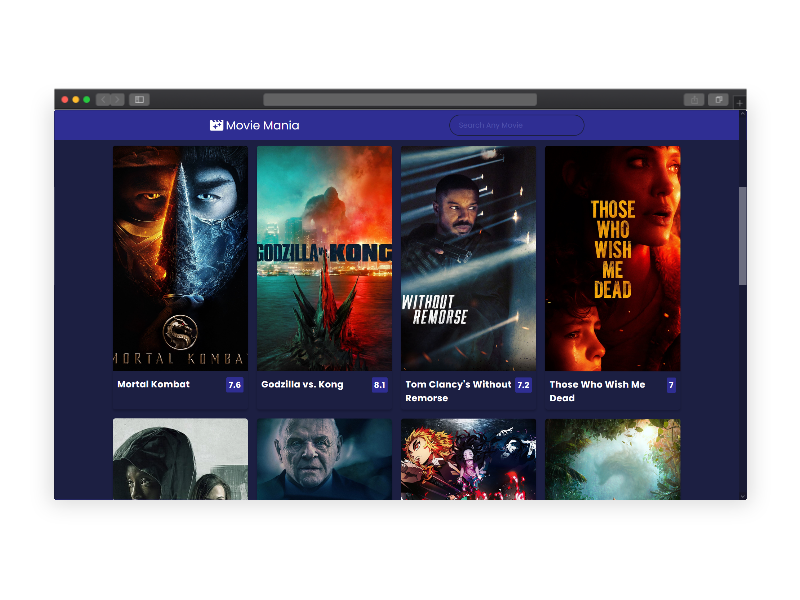Close the window with the red button
The width and height of the screenshot is (800, 600).
click(65, 99)
